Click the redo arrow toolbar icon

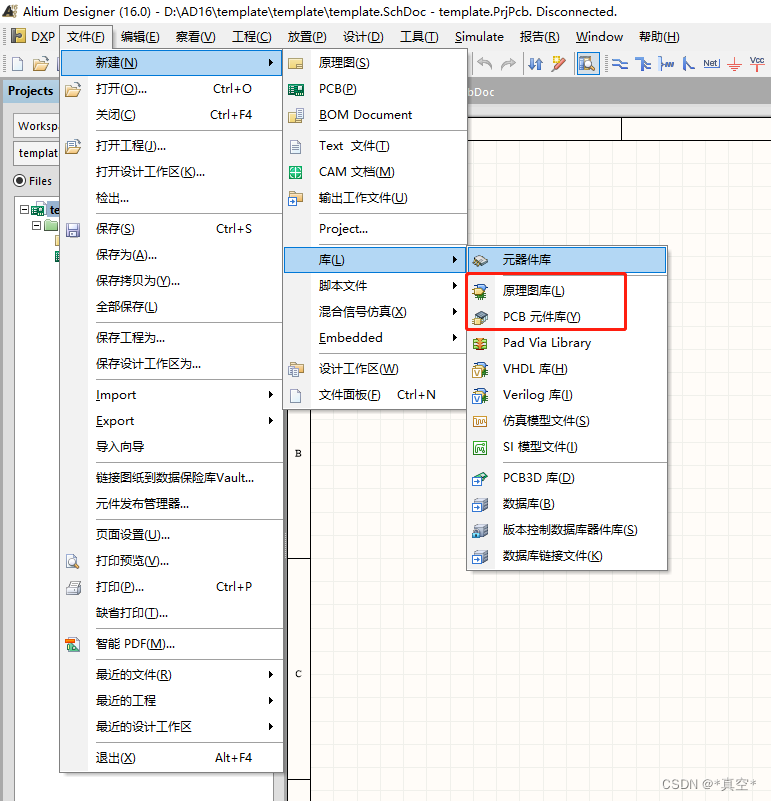508,64
